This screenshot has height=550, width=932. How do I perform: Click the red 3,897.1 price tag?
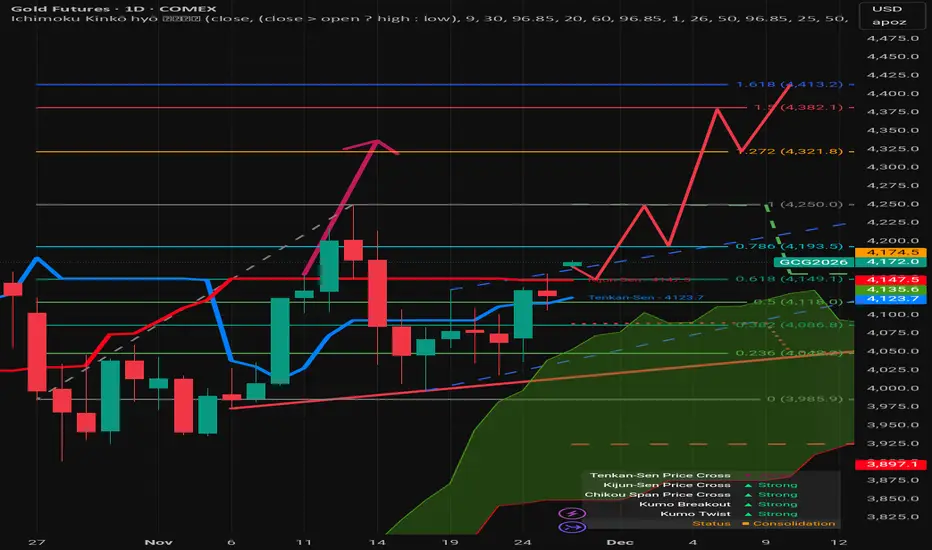click(890, 464)
